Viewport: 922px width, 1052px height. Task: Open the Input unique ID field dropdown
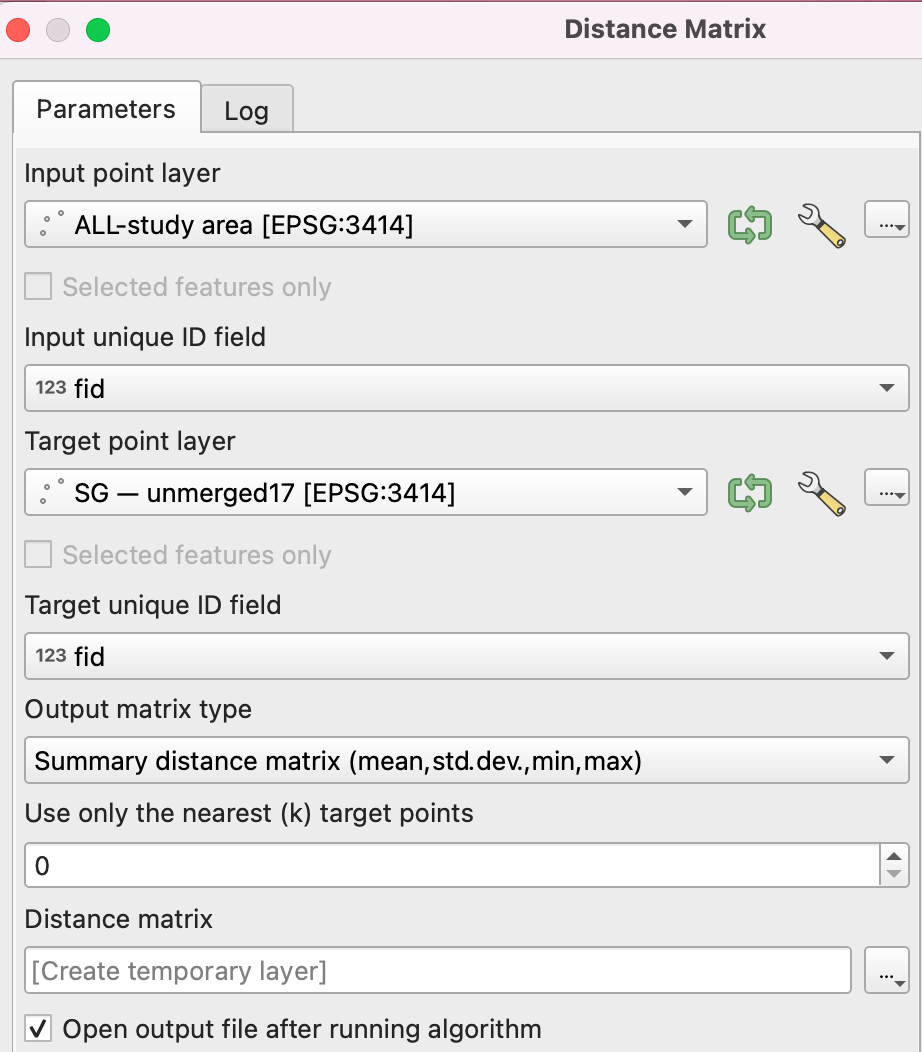(466, 388)
